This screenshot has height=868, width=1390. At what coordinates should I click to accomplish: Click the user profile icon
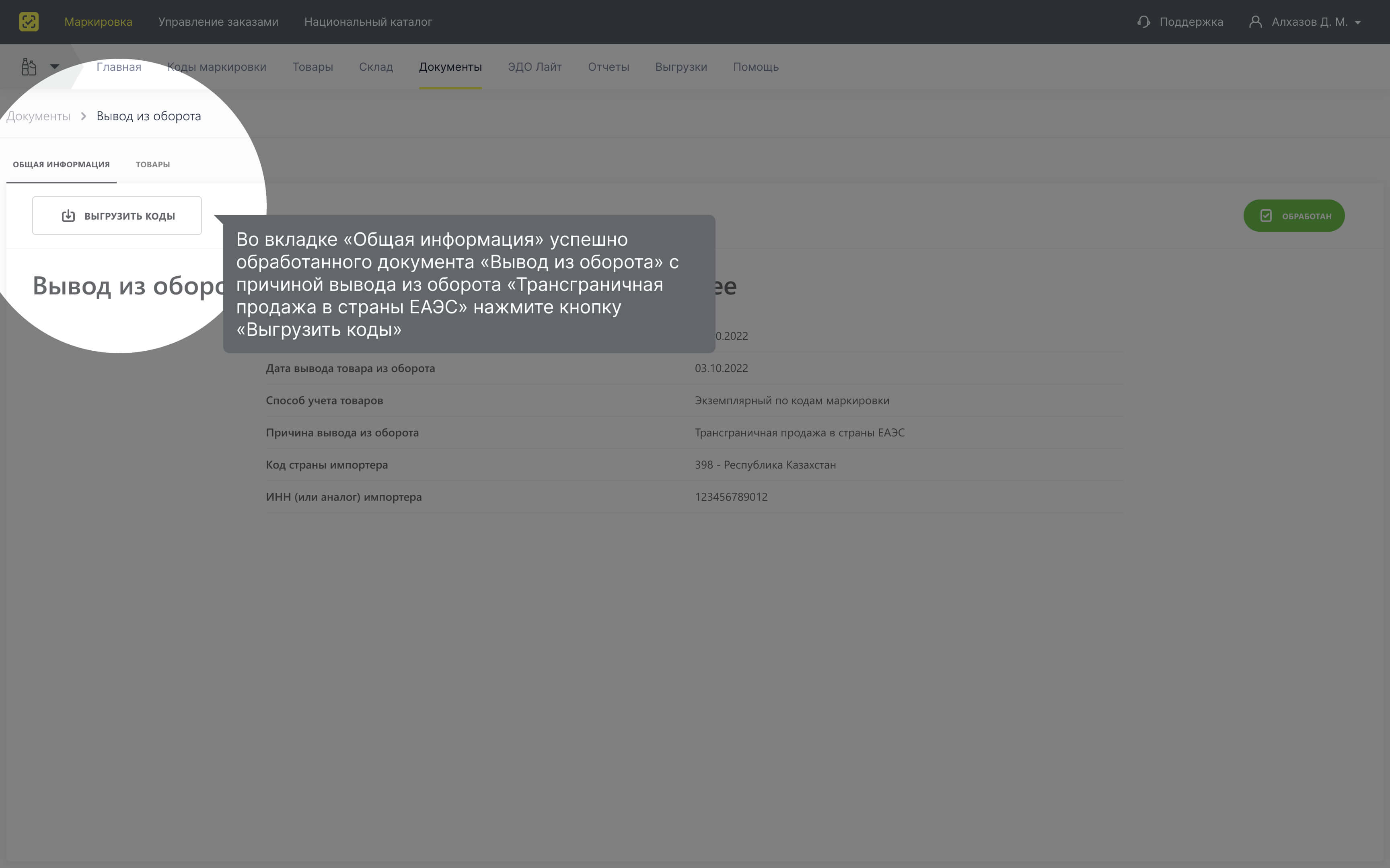point(1255,22)
